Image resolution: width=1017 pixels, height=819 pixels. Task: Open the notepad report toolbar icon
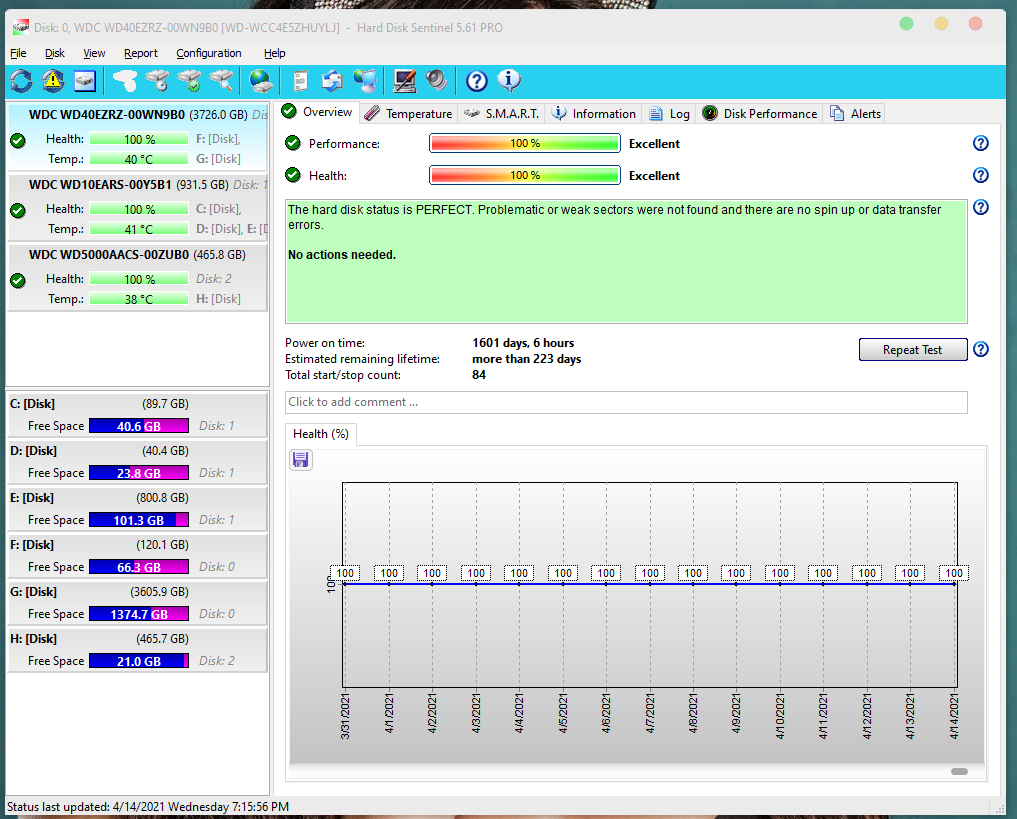[300, 81]
